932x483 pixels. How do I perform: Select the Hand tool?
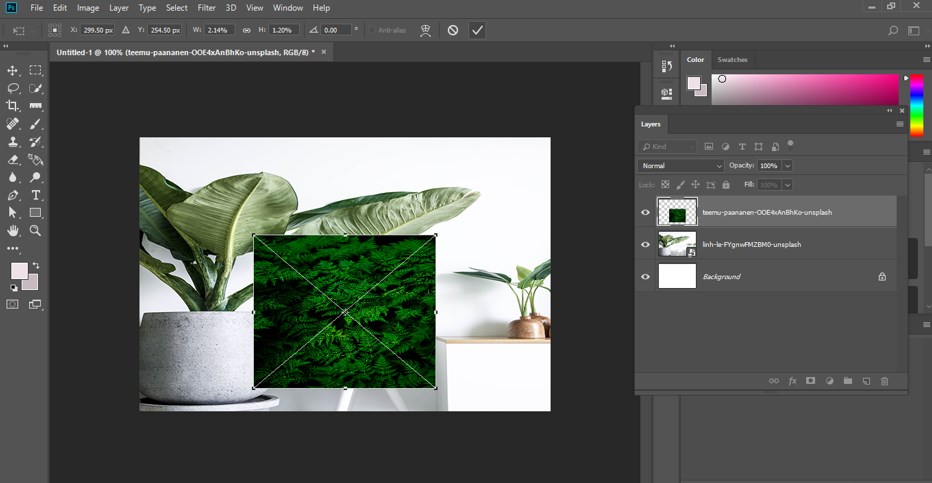pos(13,230)
